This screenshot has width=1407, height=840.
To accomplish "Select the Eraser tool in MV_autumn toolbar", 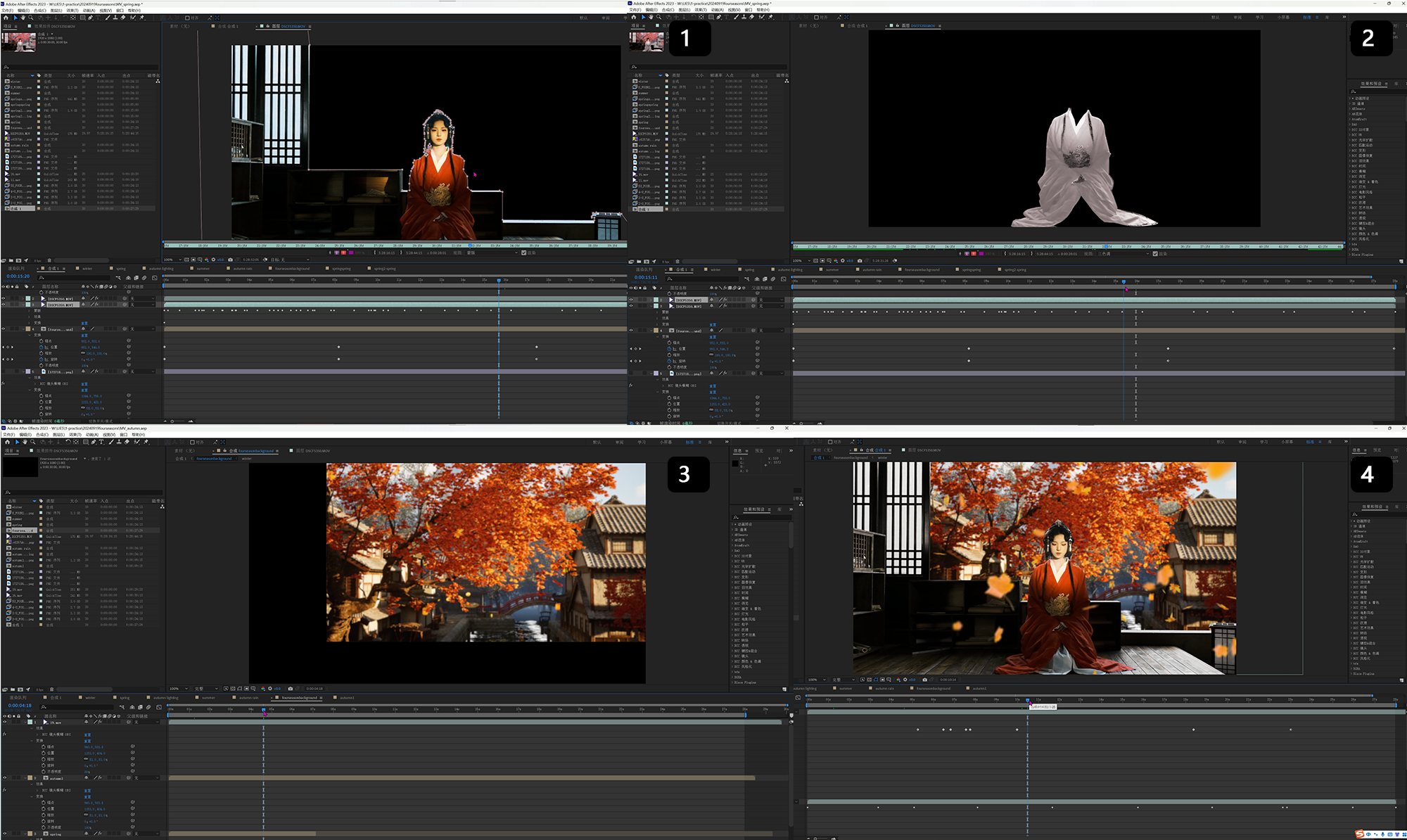I will pyautogui.click(x=127, y=442).
